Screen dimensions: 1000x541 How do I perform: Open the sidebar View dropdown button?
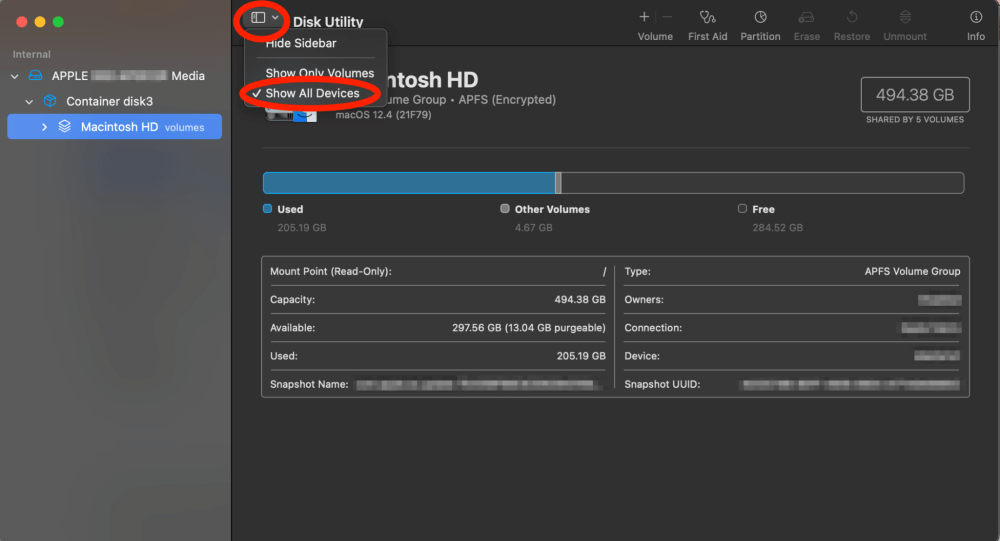coord(264,18)
